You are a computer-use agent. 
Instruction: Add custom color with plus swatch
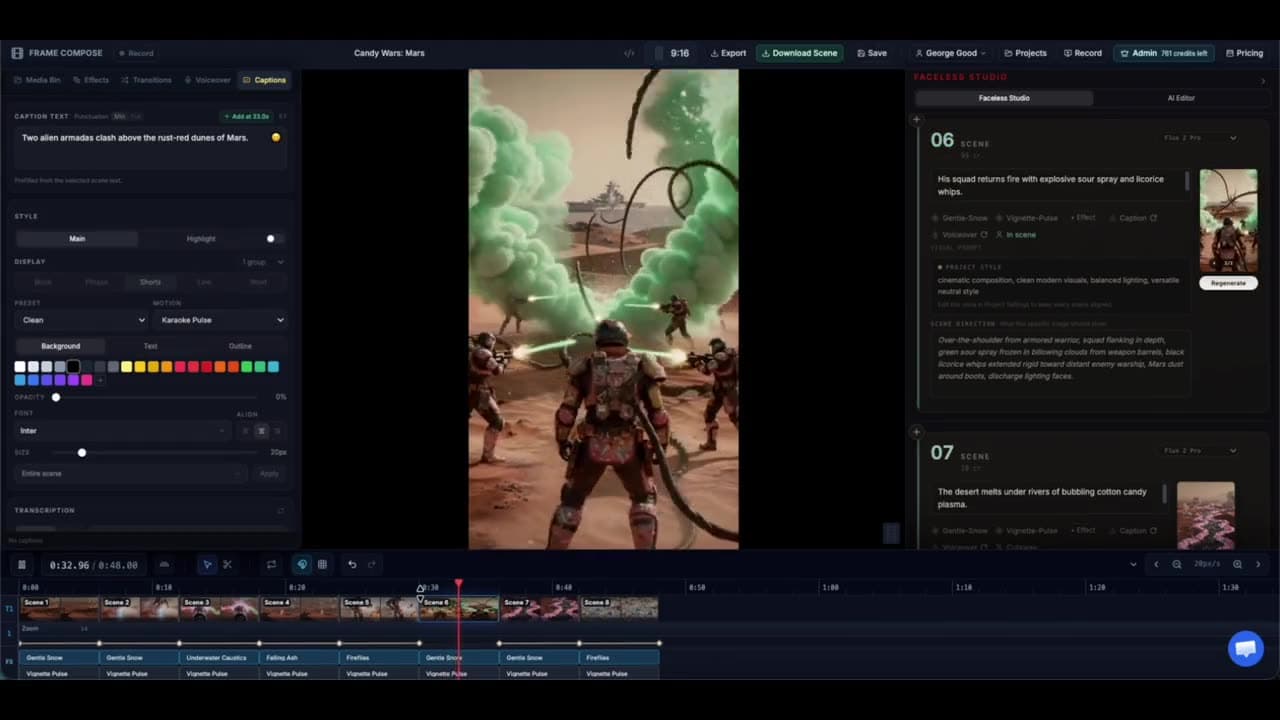click(100, 380)
